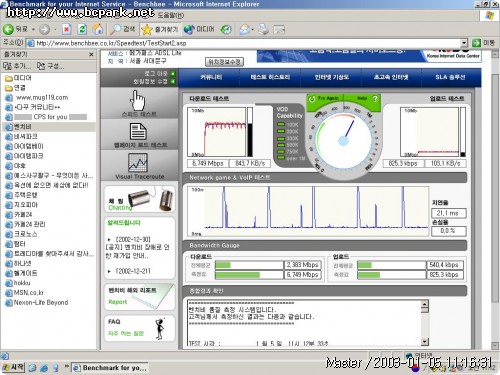Open the Media (미디어) toolbar button
Screen dimensions: 500x375
coord(199,30)
